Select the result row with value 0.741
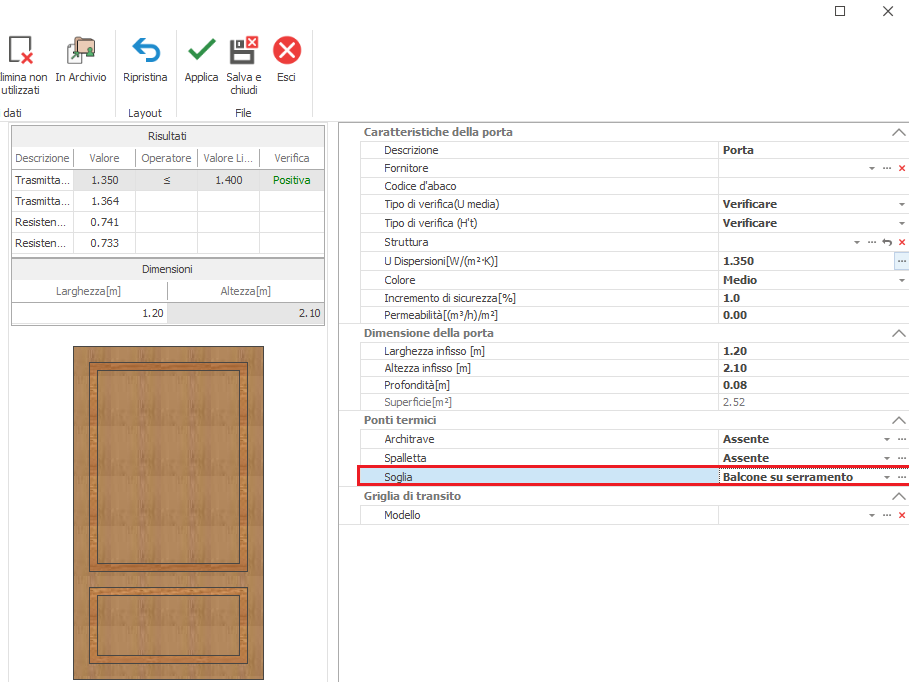This screenshot has width=909, height=682. pyautogui.click(x=168, y=222)
